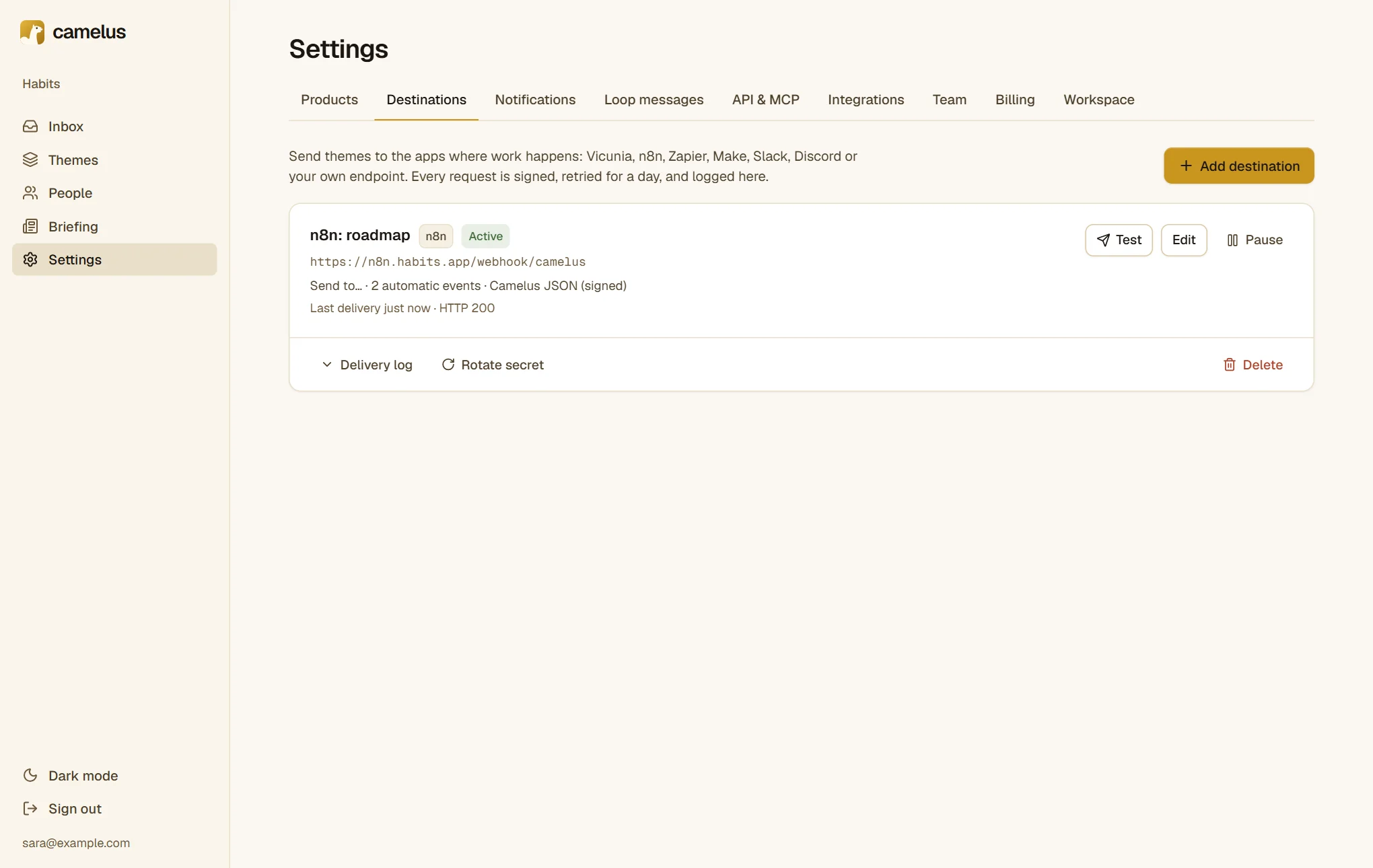This screenshot has height=868, width=1373.
Task: Click the Inbox tray icon
Action: pos(30,126)
